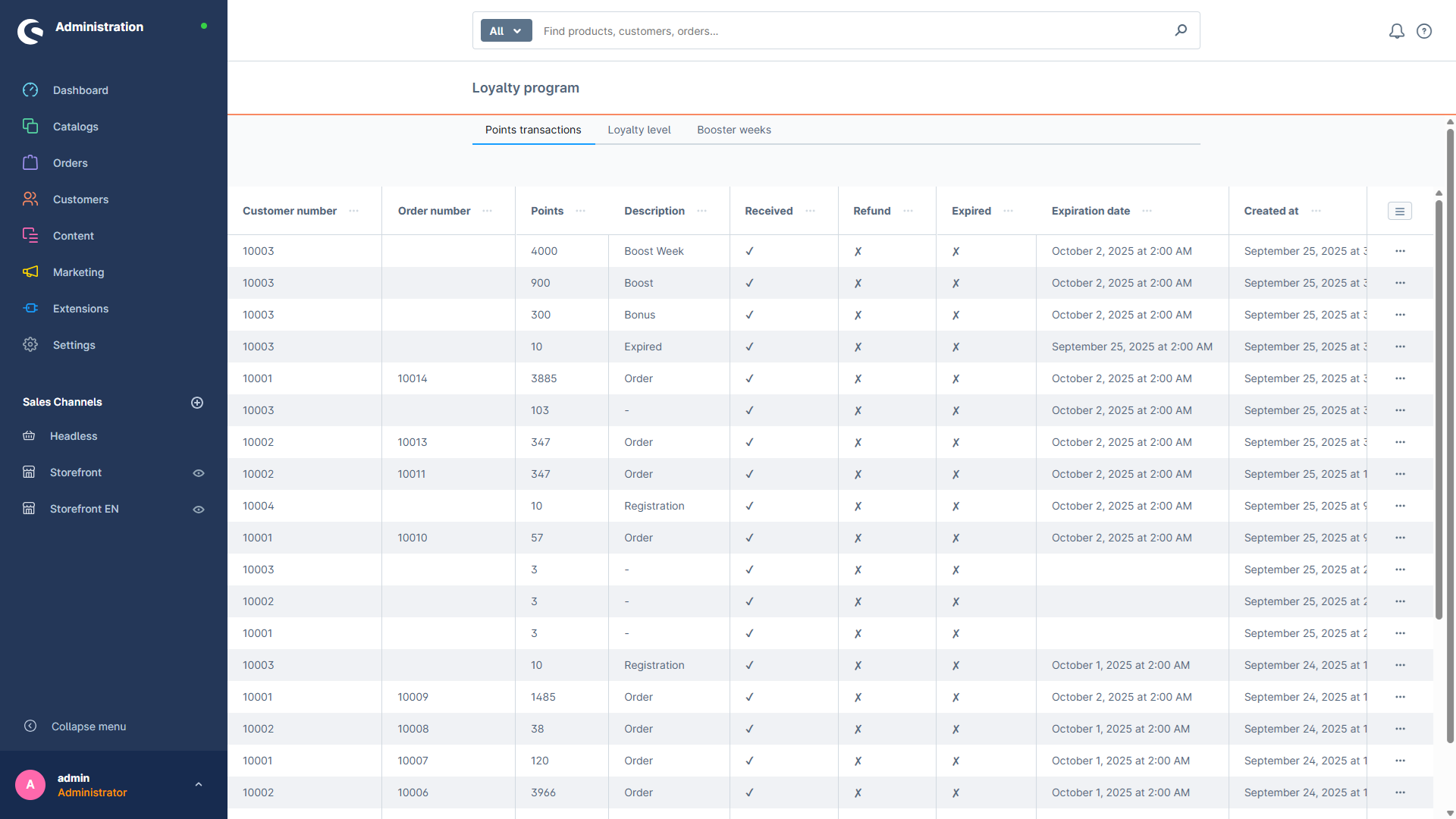Focus the Find products search field
This screenshot has height=819, width=1456.
point(853,31)
